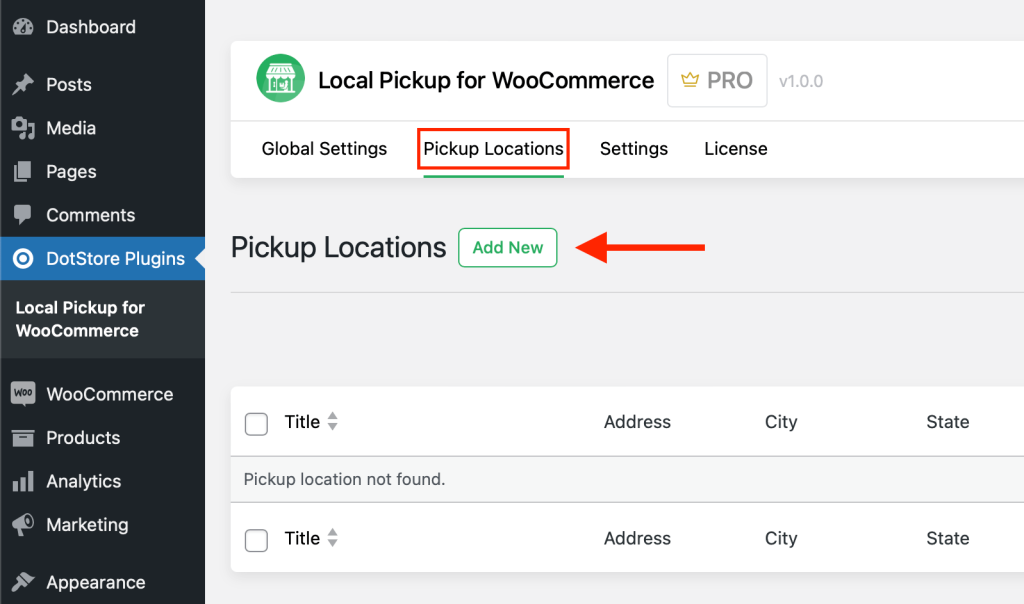Click the Pages stacked-sheets icon

coord(23,172)
